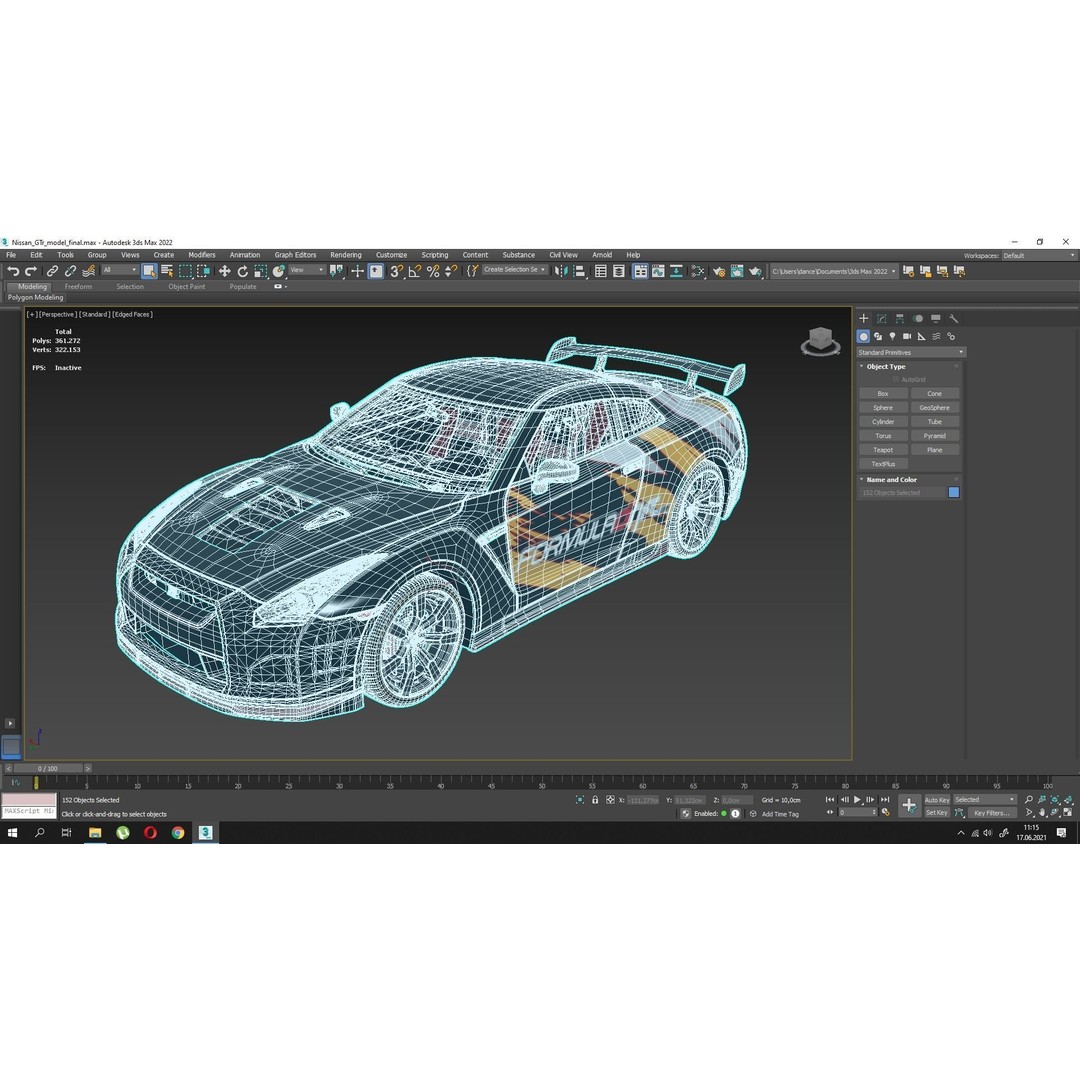1080x1080 pixels.
Task: Open the Schematic View icon
Action: tap(676, 271)
